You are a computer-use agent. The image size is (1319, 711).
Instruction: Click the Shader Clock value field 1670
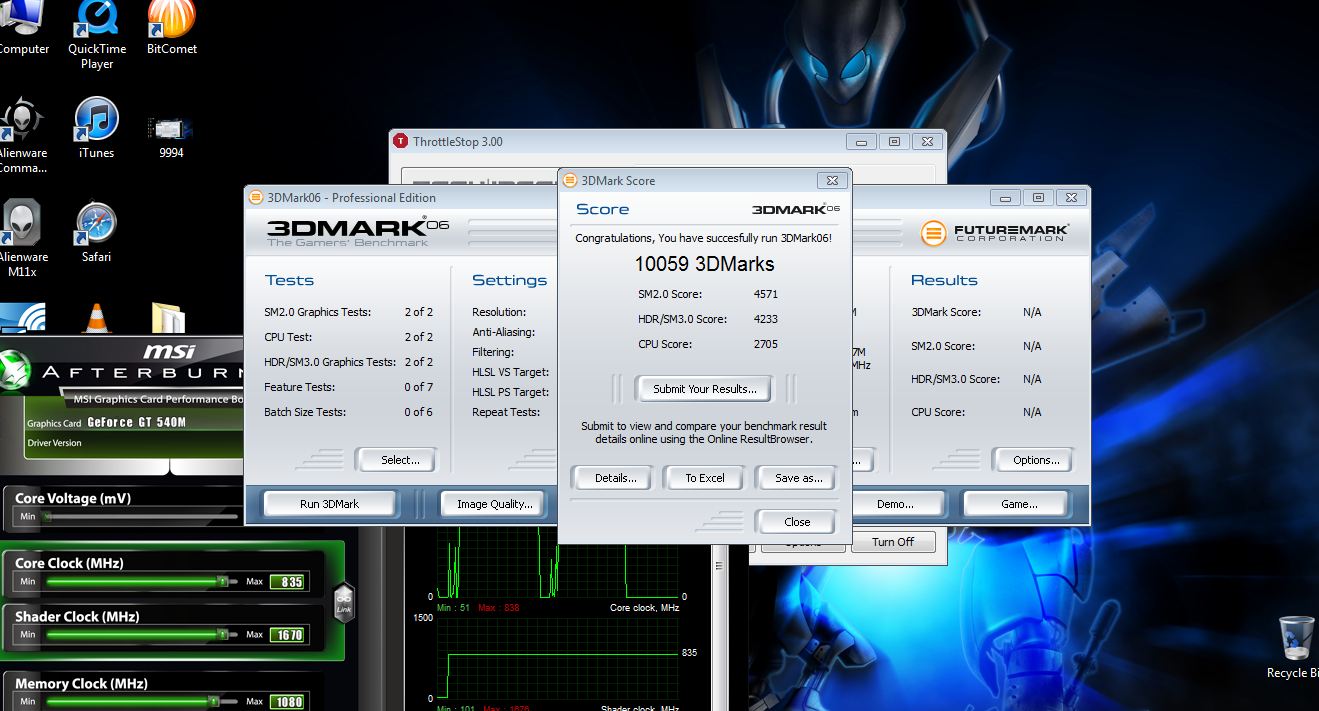[288, 634]
